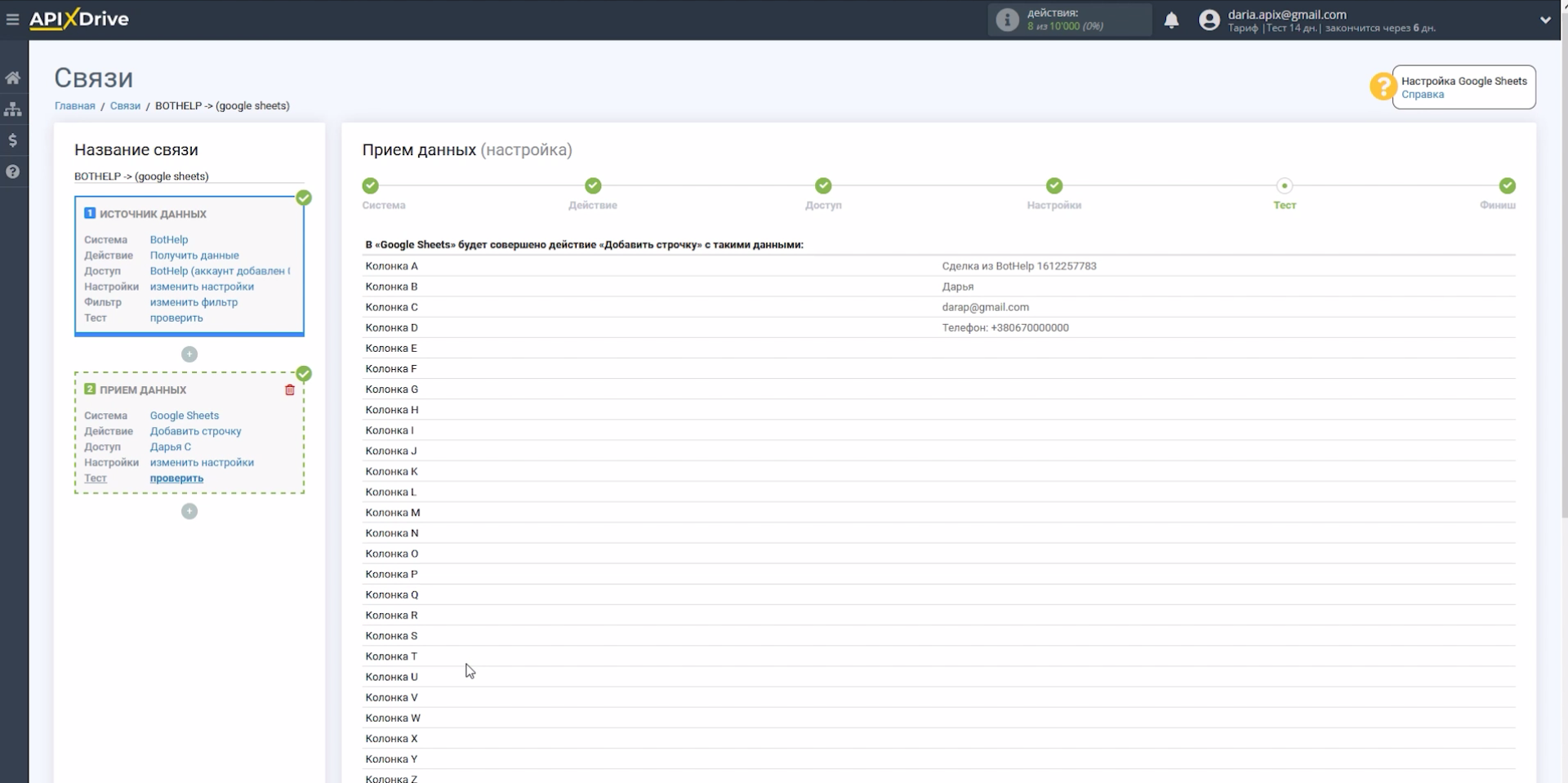1568x783 pixels.
Task: Open the connections sitemap icon in sidebar
Action: click(x=13, y=109)
